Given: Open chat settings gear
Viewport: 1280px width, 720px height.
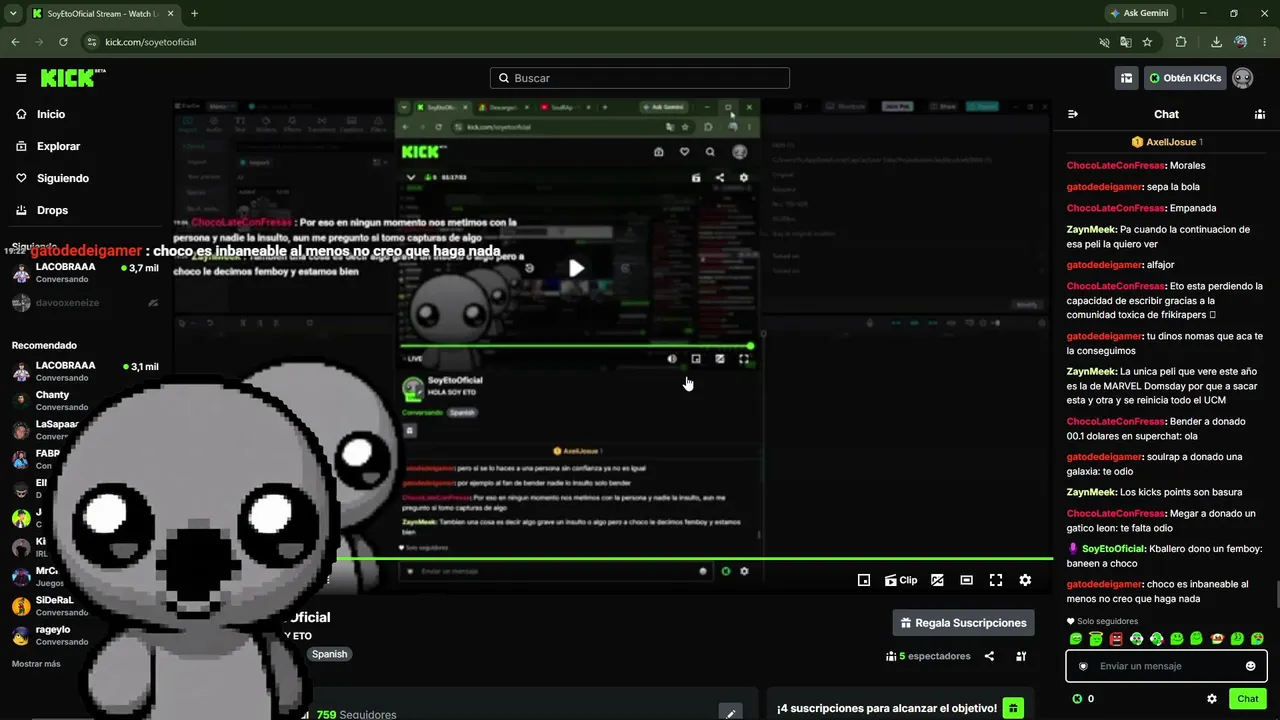Looking at the screenshot, I should [x=1212, y=699].
